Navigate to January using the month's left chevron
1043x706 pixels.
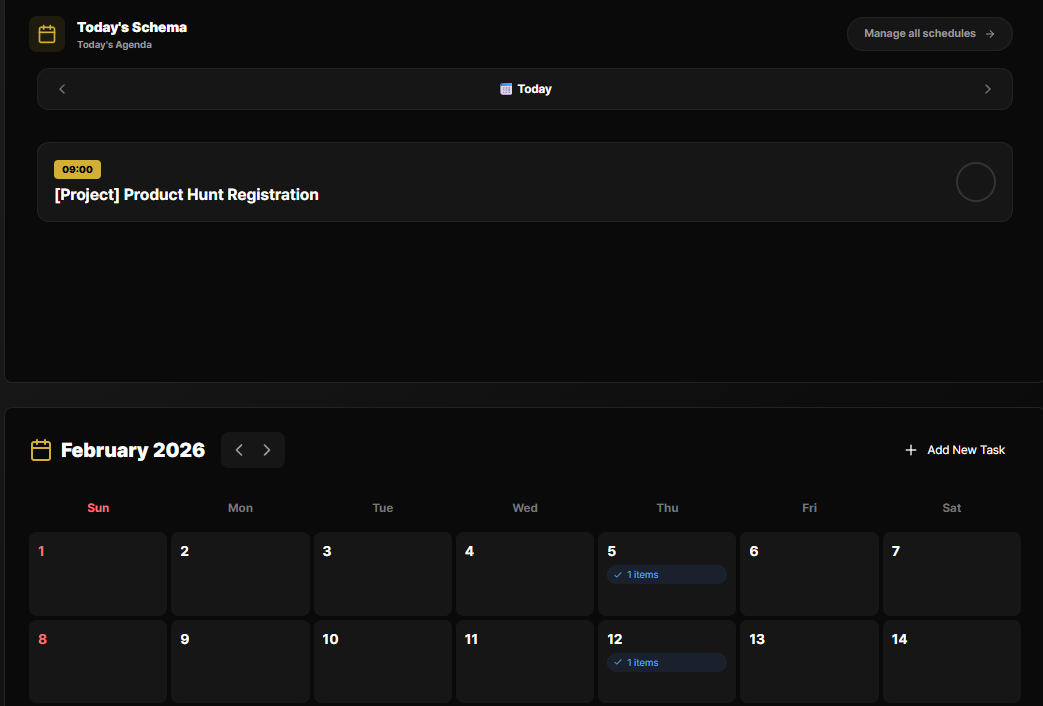click(x=239, y=450)
